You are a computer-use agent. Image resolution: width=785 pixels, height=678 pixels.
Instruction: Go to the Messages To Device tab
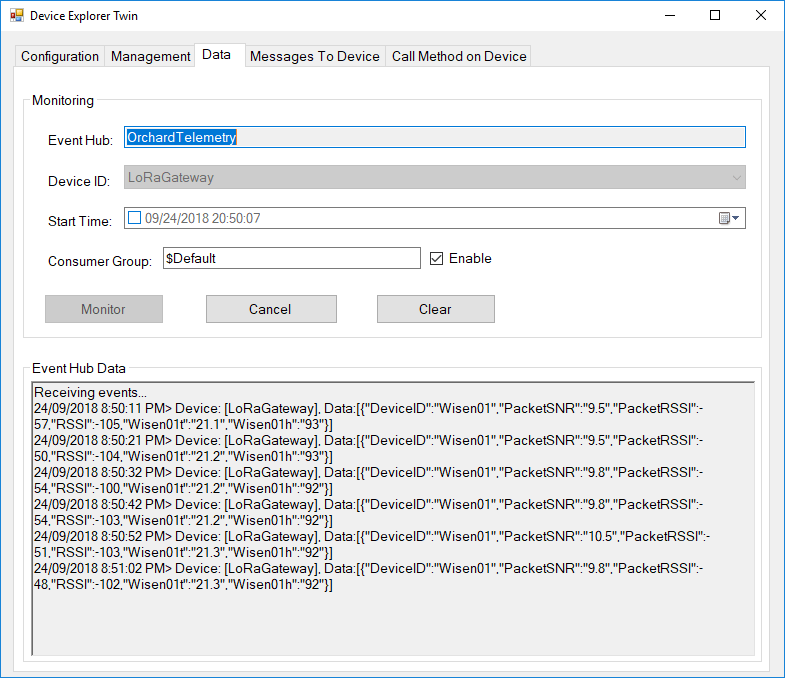315,57
